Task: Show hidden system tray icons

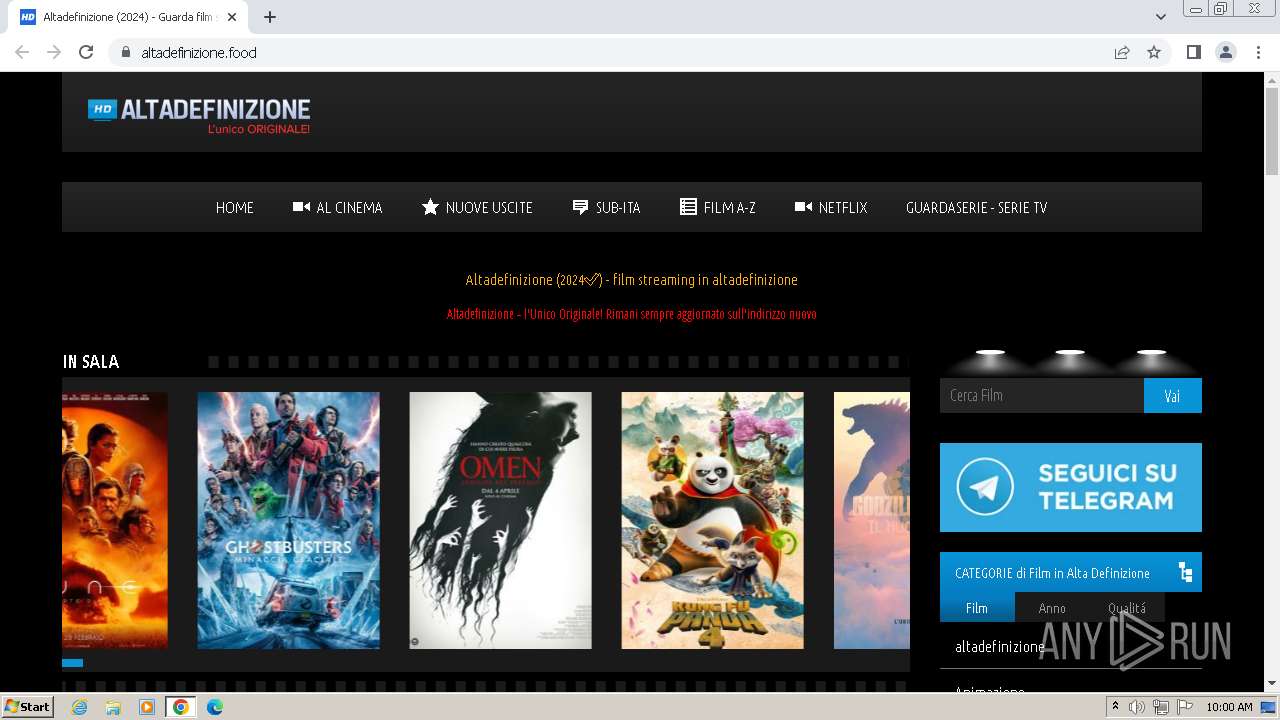Action: point(1115,707)
